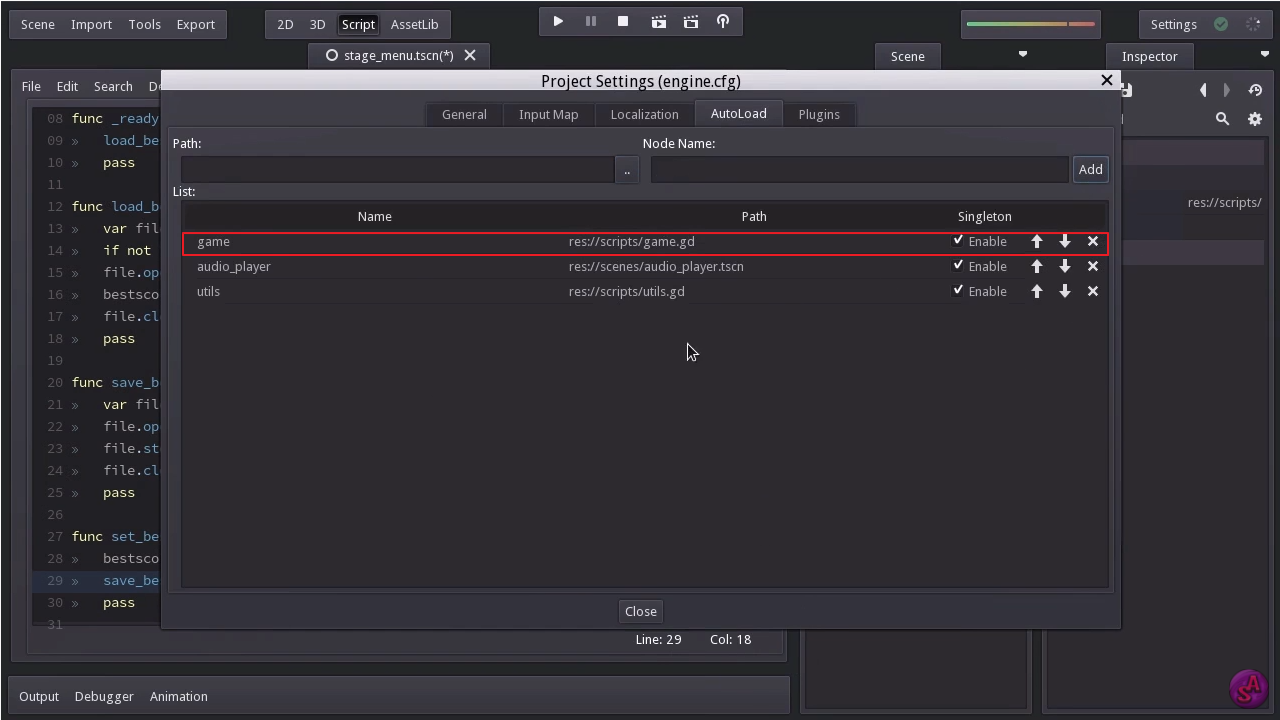The image size is (1280, 720).
Task: Open the Input Map tab
Action: point(548,114)
